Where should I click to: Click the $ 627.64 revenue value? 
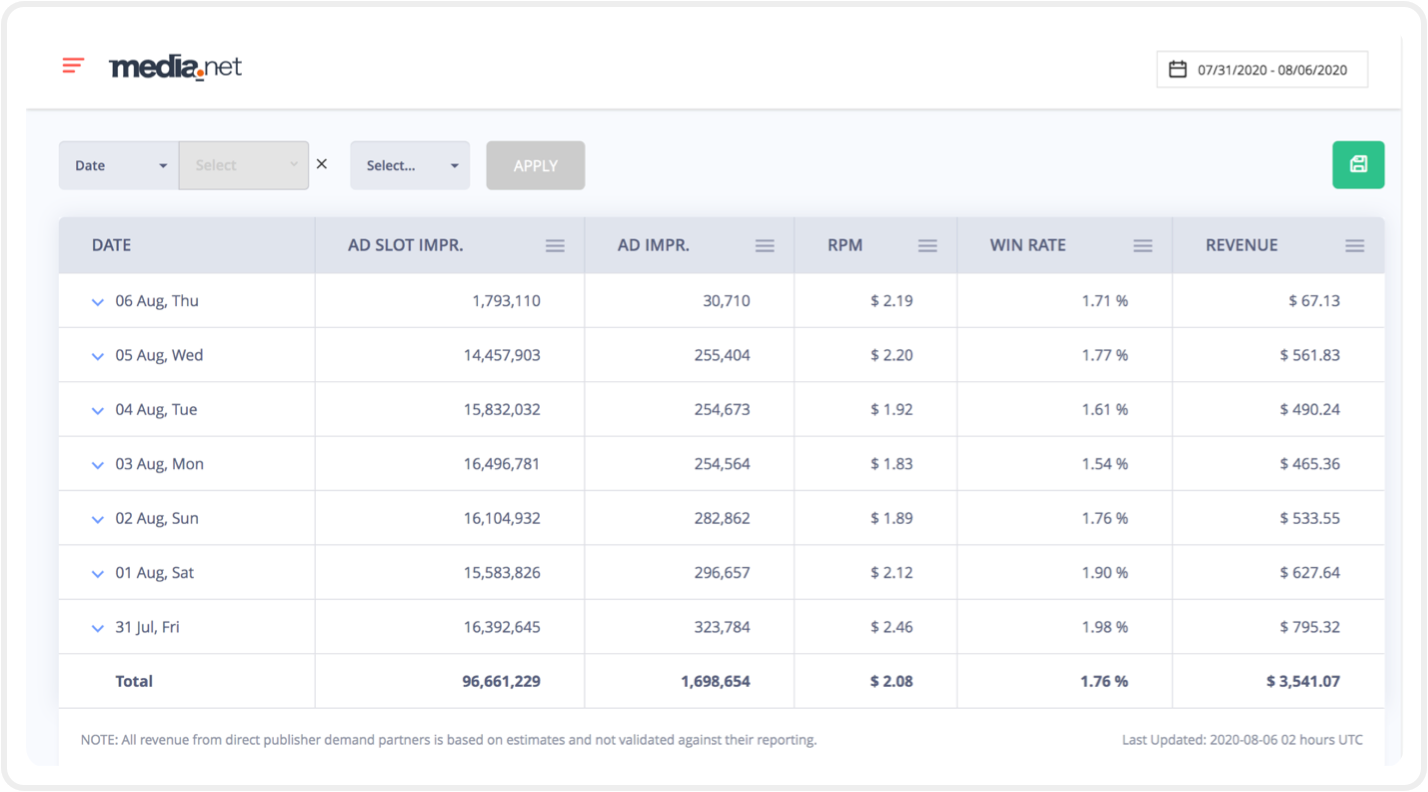(1310, 573)
